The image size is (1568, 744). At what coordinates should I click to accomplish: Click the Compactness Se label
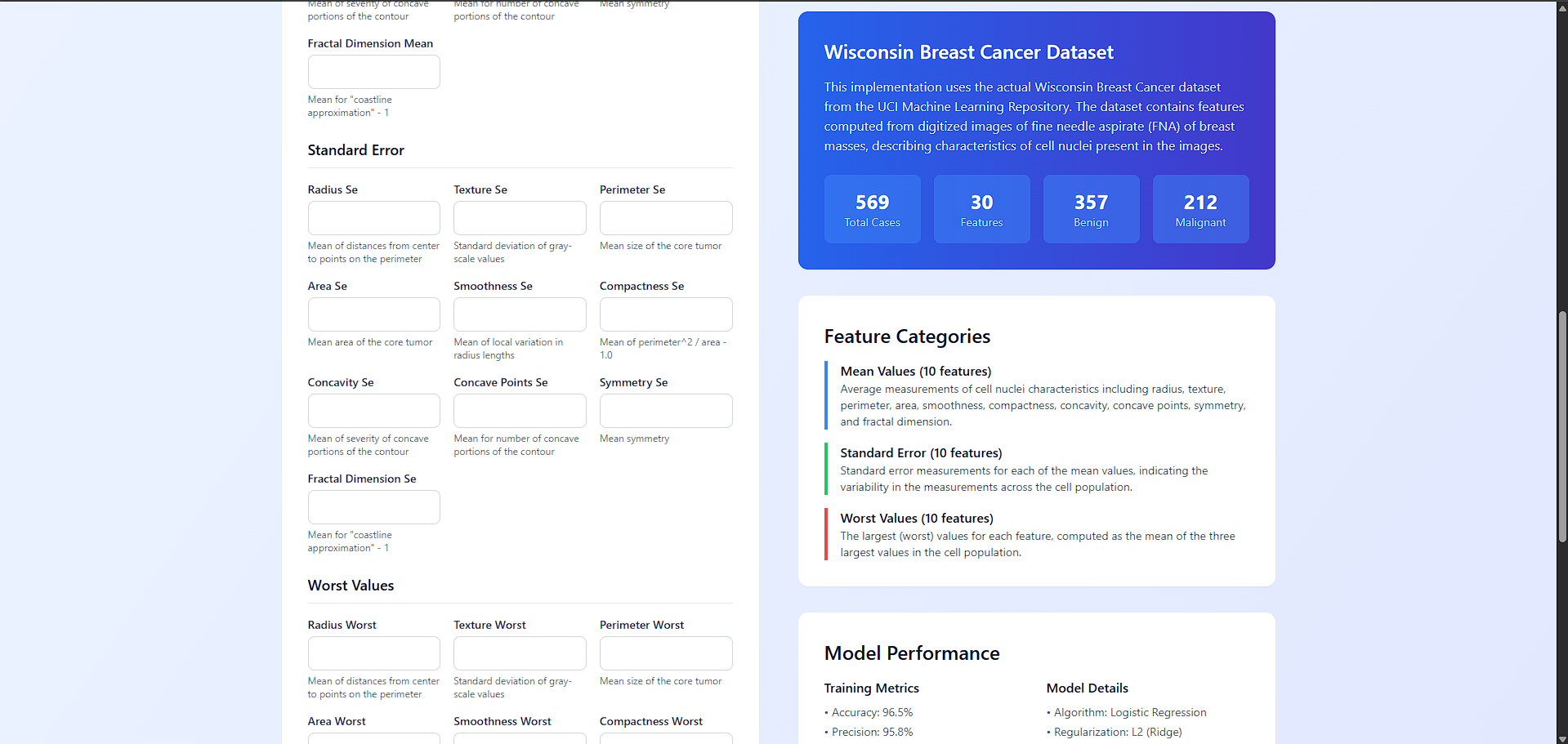(641, 286)
